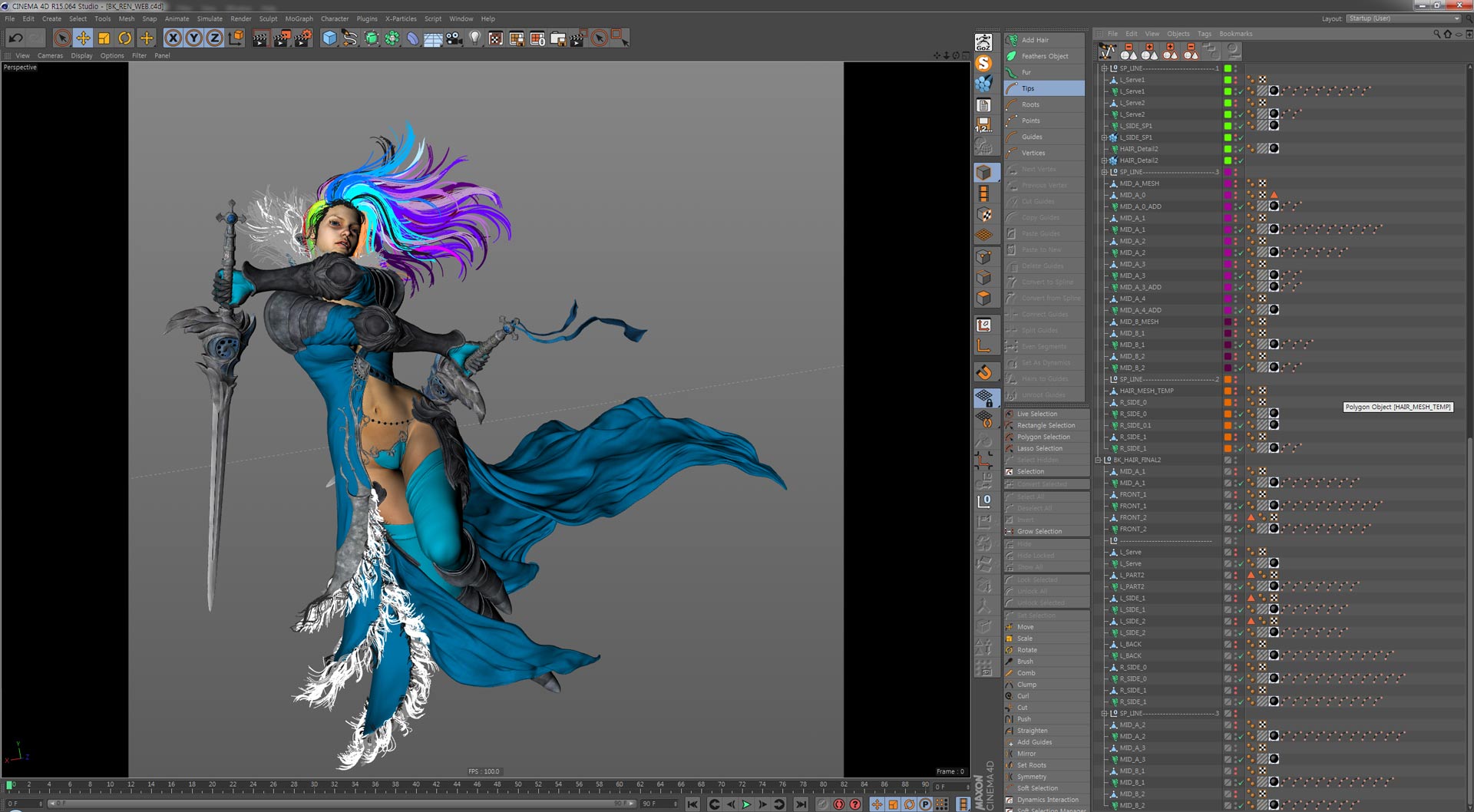Open the File menu in main menu bar
Viewport: 1474px width, 812px height.
(10, 18)
